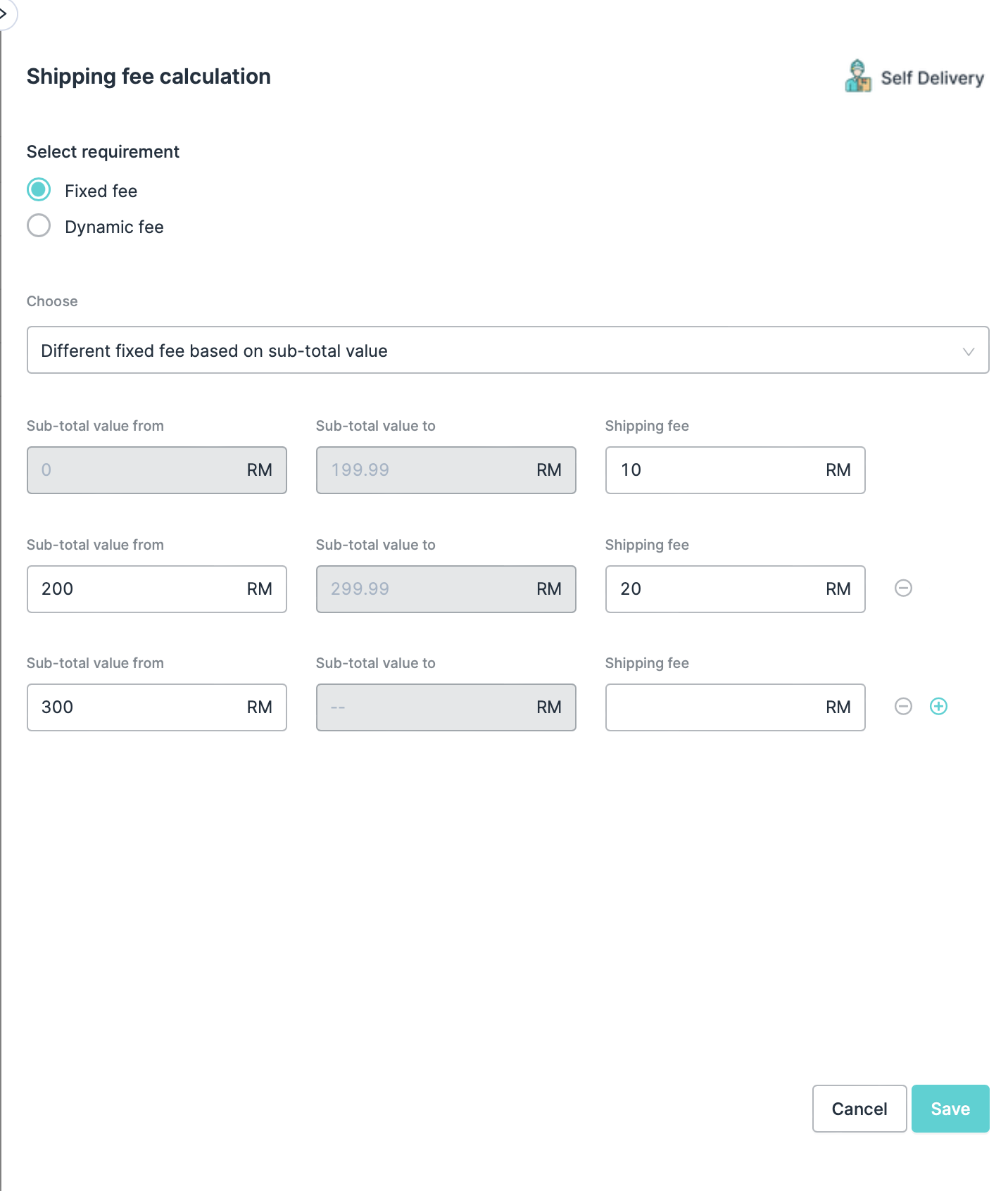Select the Dynamic fee radio button
The image size is (1008, 1191).
(39, 226)
